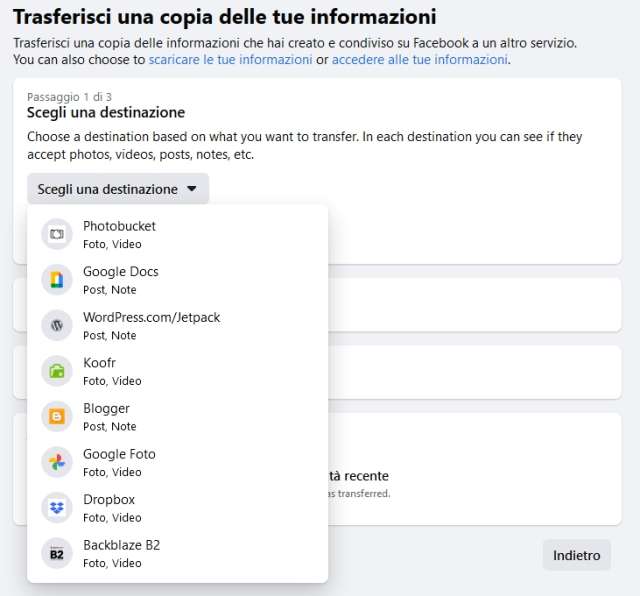Open the scaricare le tue informazioni link

[x=230, y=60]
